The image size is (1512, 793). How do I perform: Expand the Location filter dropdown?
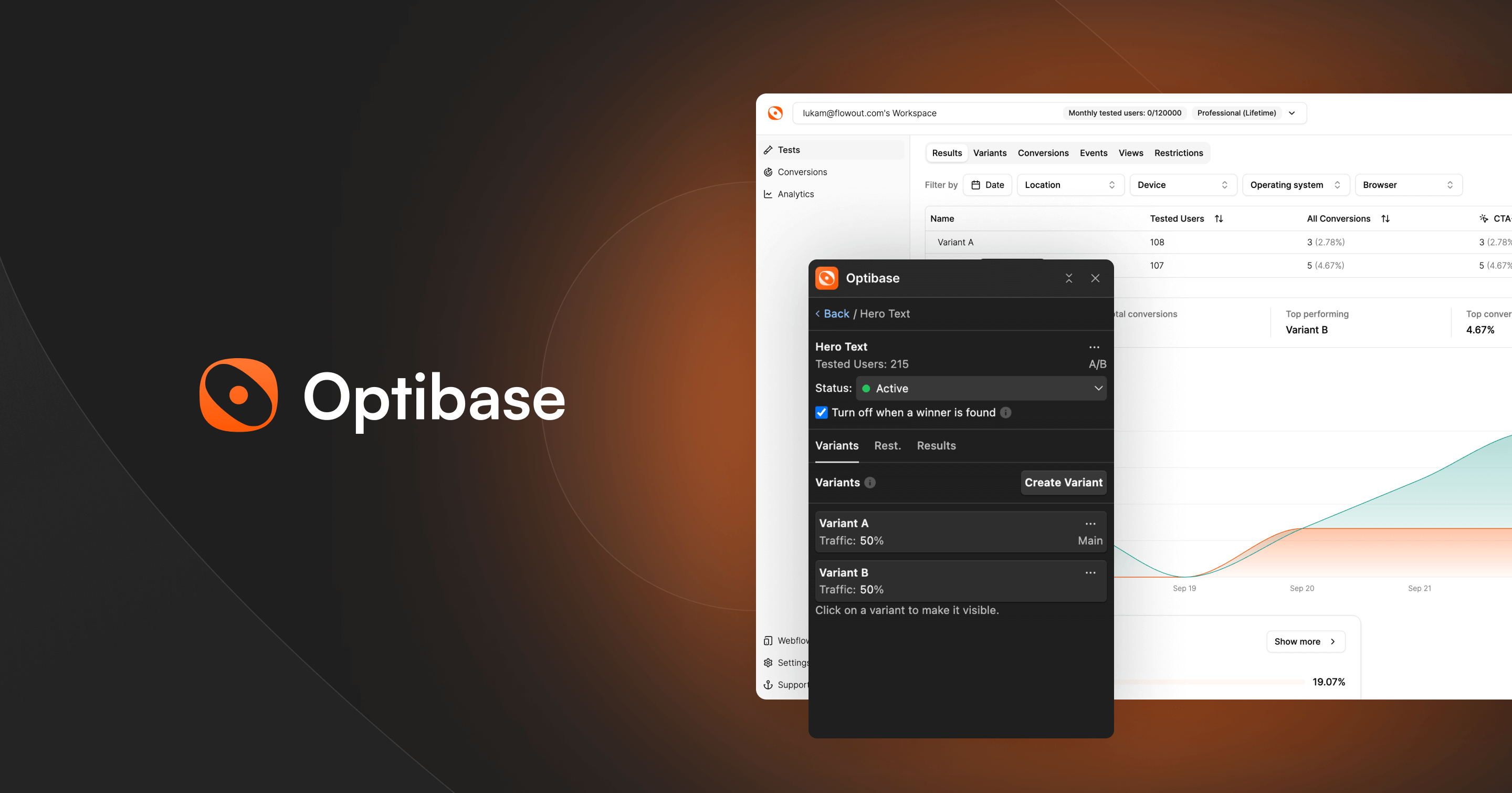[1070, 185]
